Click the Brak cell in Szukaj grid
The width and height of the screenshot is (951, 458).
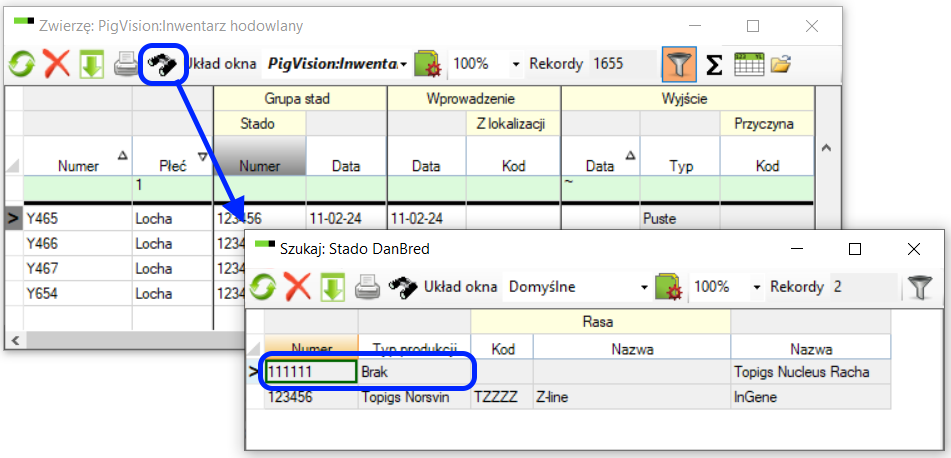click(x=414, y=372)
